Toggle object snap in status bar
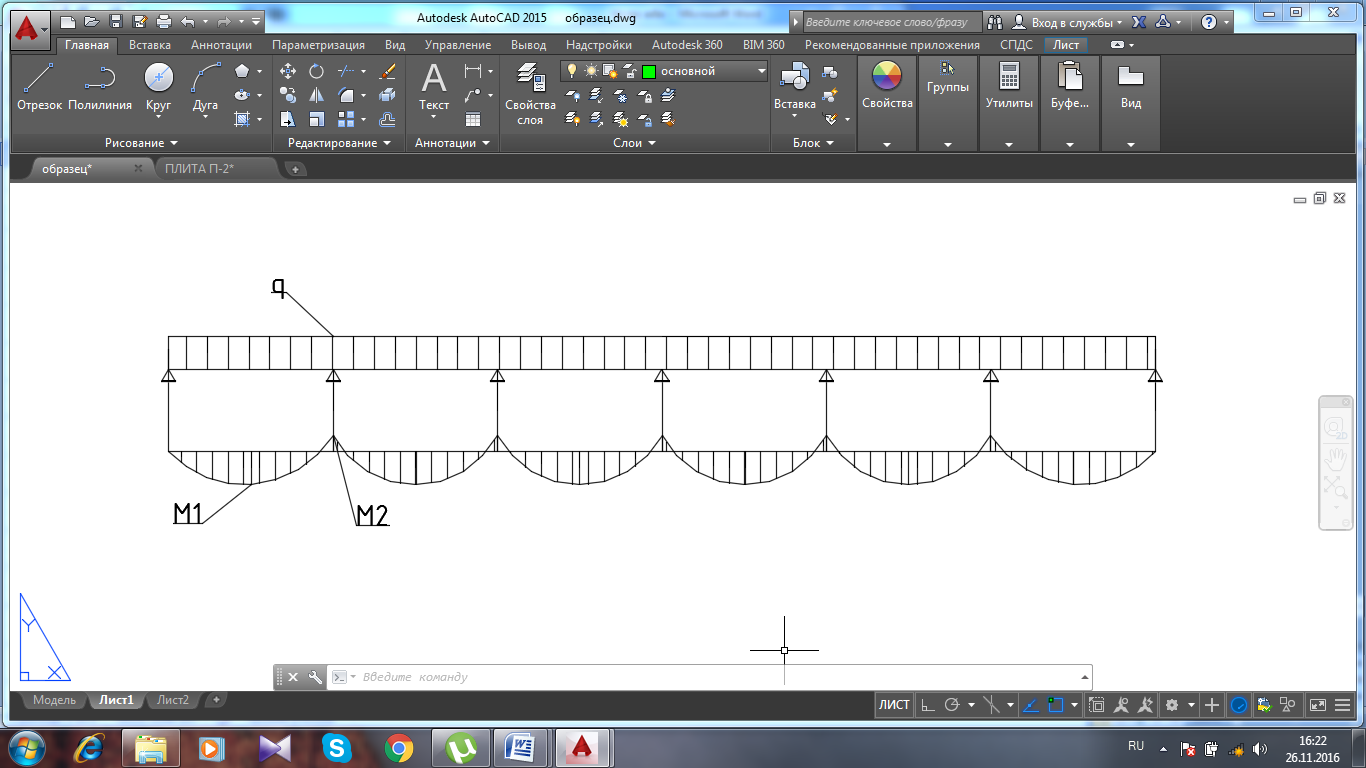The width and height of the screenshot is (1366, 768). tap(1055, 705)
